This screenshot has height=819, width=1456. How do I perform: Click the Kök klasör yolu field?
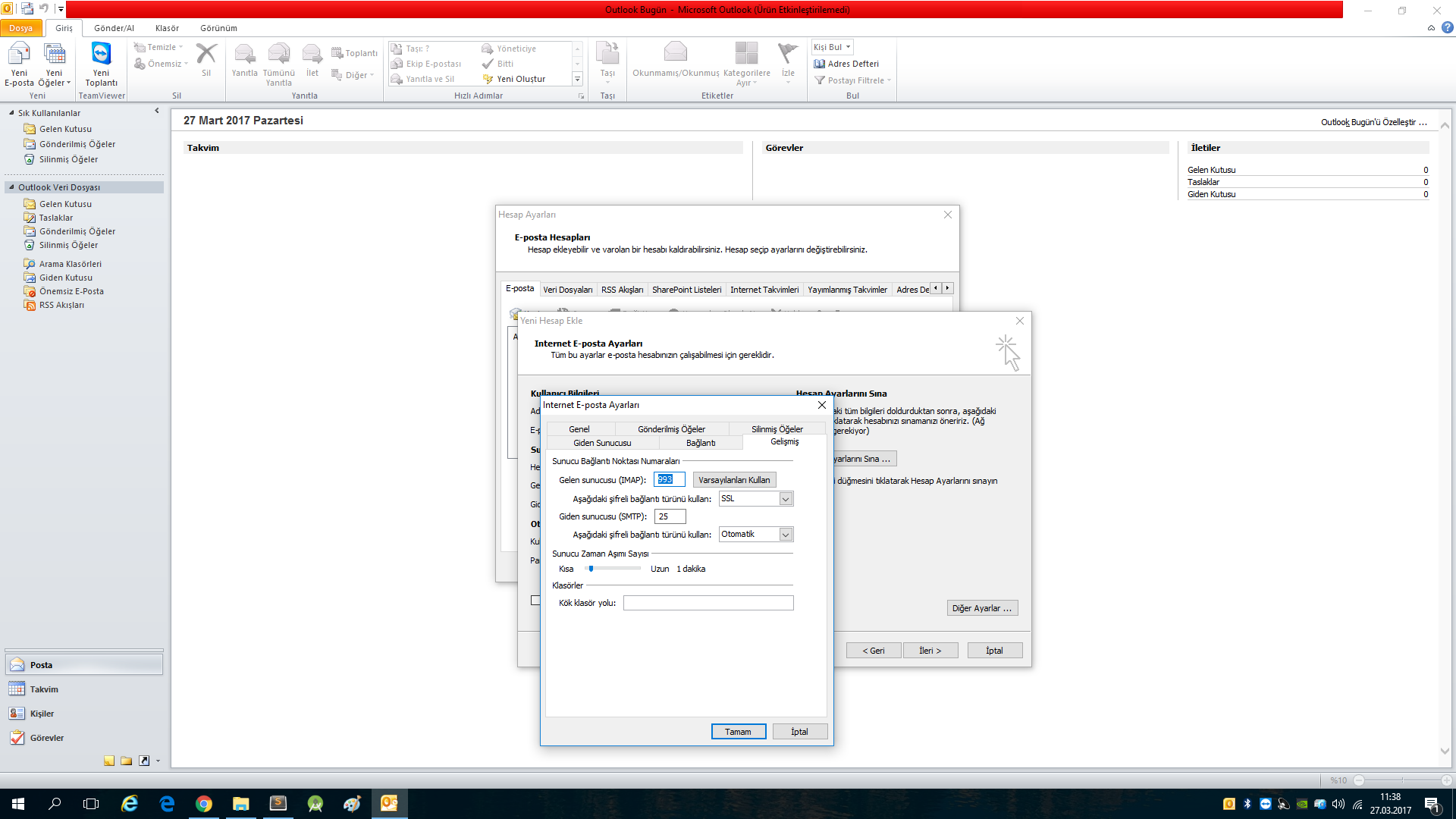(708, 603)
